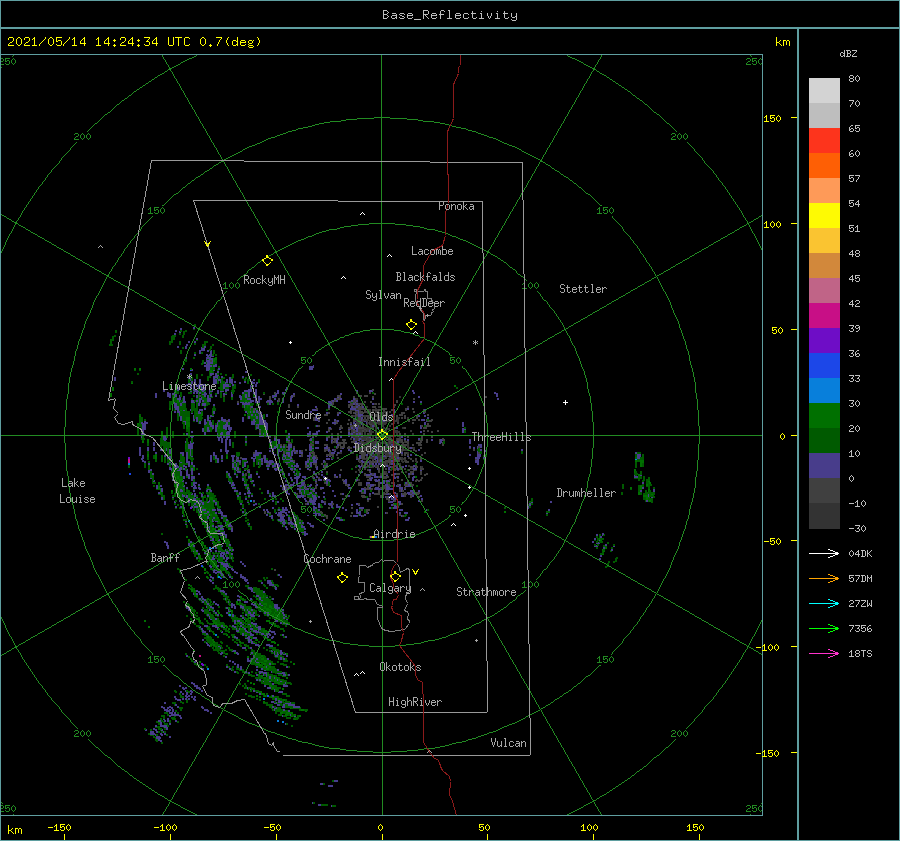The width and height of the screenshot is (900, 841).
Task: Select the Vulcan label
Action: point(509,743)
